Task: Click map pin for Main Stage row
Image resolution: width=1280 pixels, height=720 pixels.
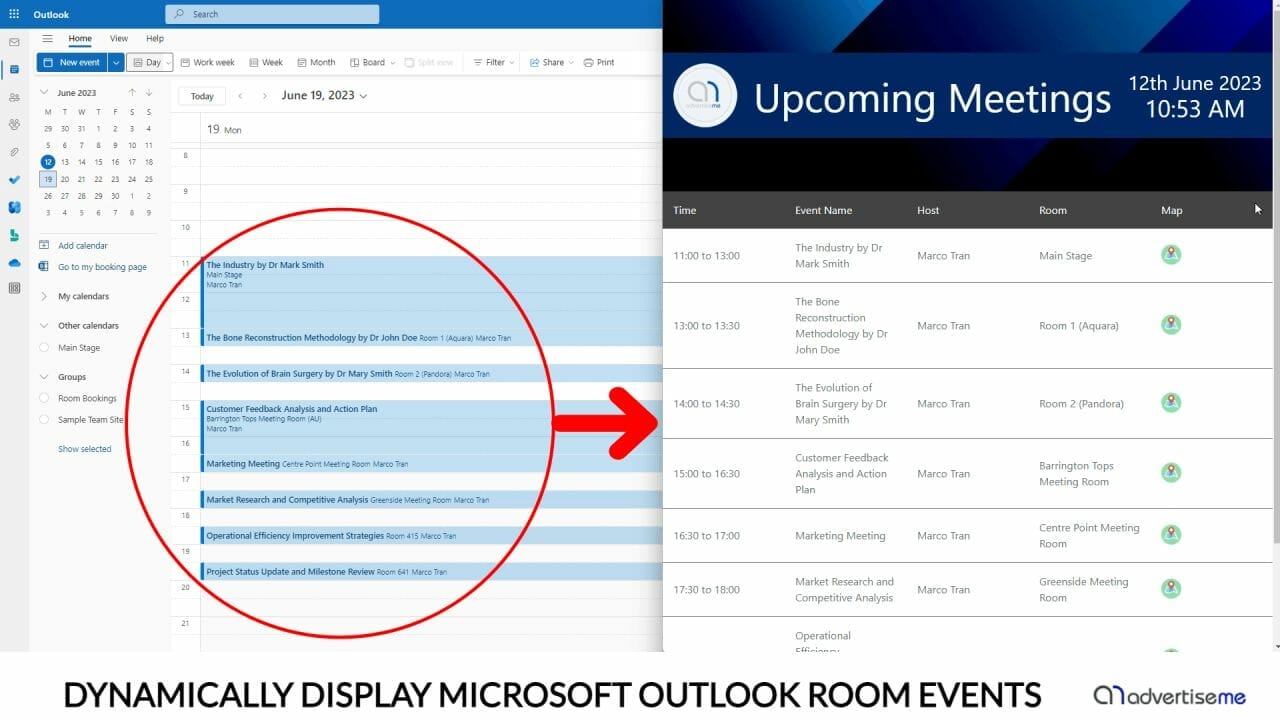Action: point(1171,255)
